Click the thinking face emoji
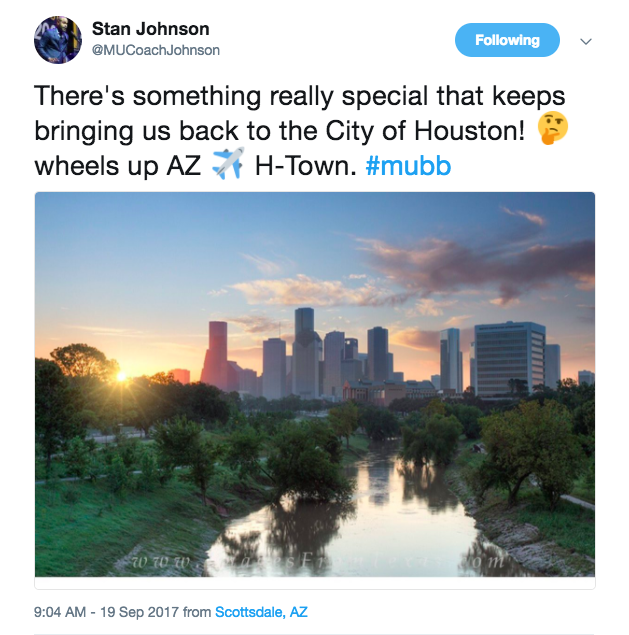Image resolution: width=629 pixels, height=635 pixels. [x=552, y=128]
